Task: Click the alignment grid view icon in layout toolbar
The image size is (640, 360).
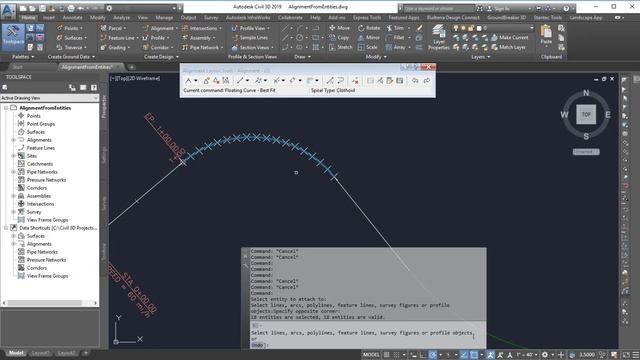Action: (400, 80)
